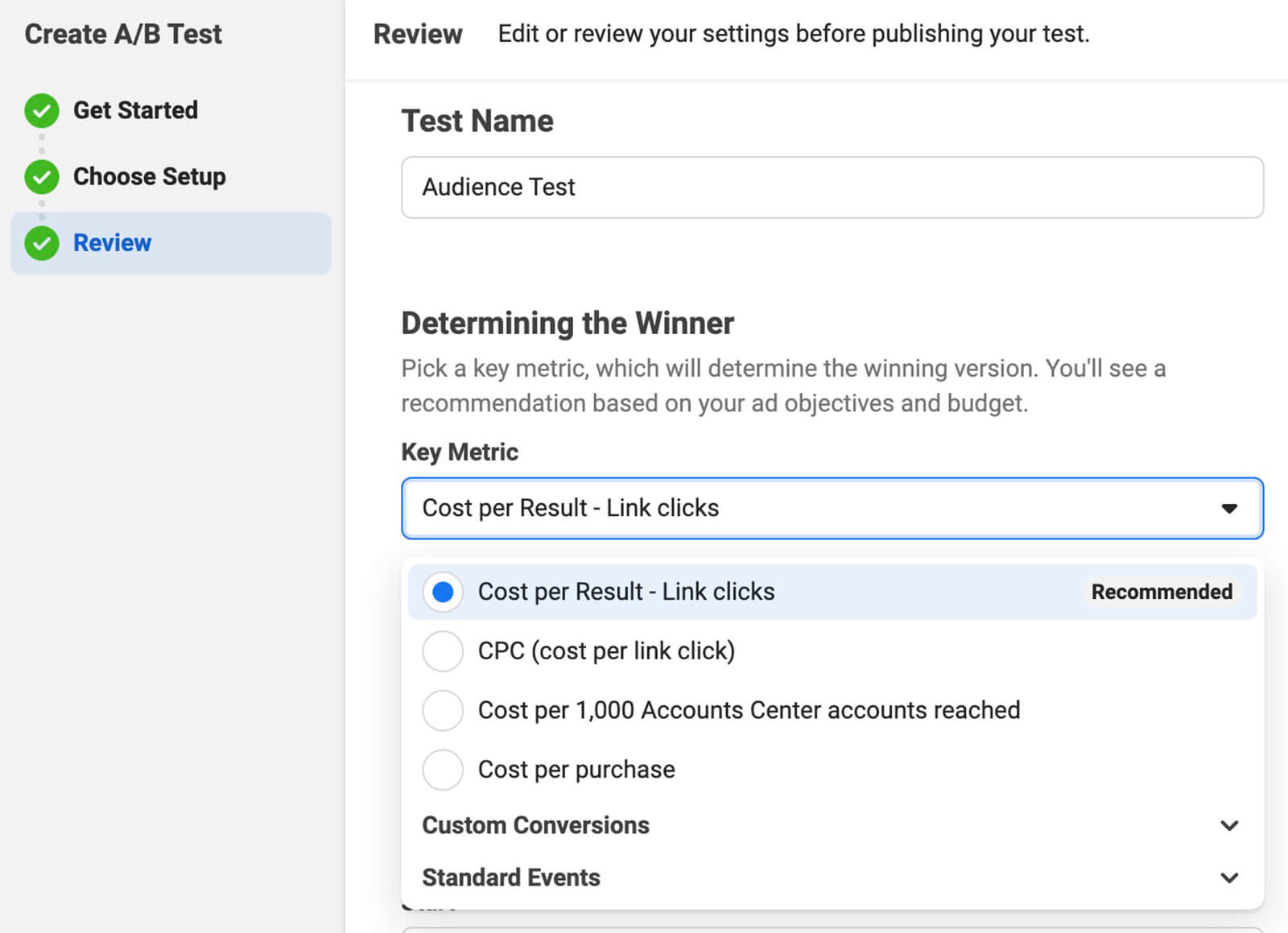
Task: Click the Key Metric dropdown caret arrow
Action: [1228, 509]
